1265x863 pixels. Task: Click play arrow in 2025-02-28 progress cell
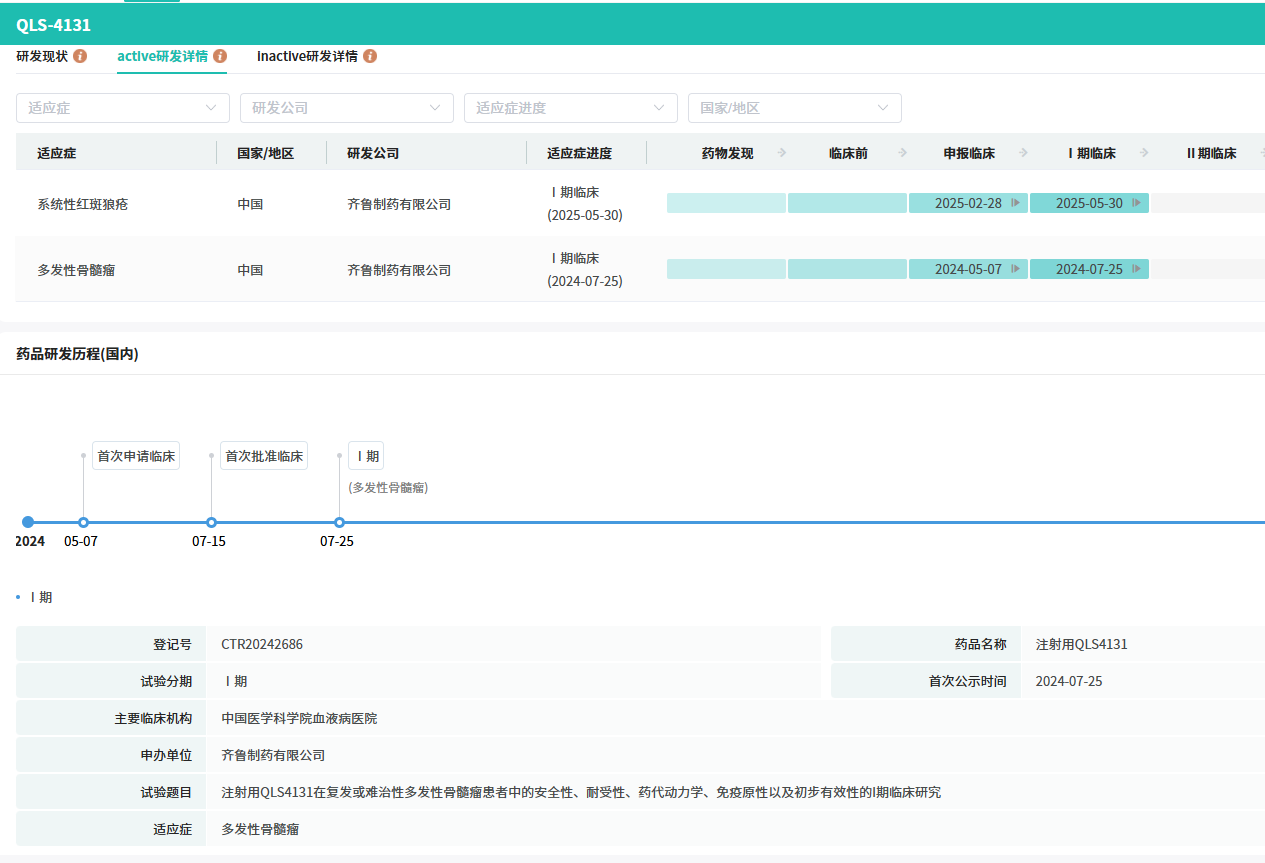pos(1015,203)
